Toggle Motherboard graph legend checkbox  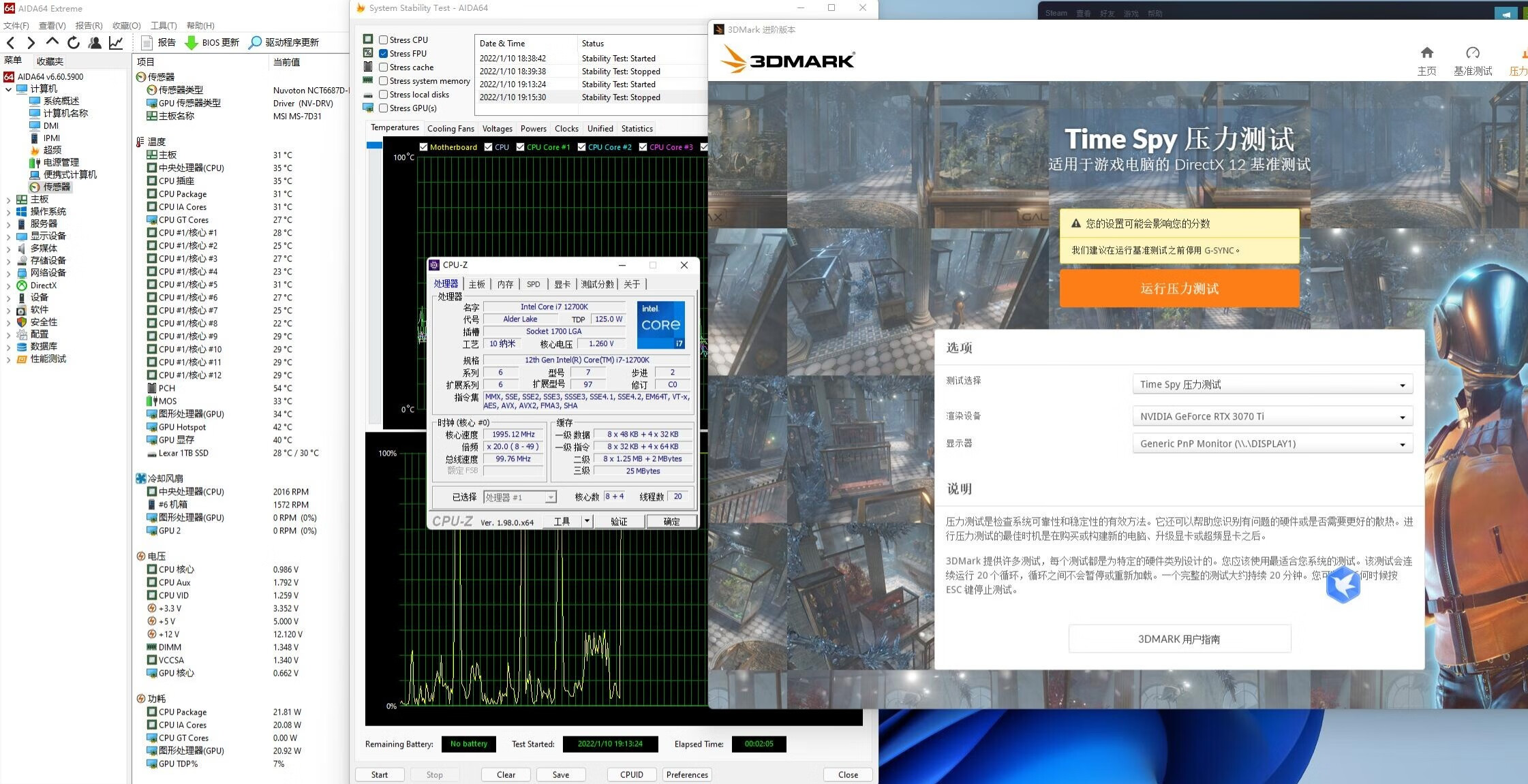coord(423,147)
